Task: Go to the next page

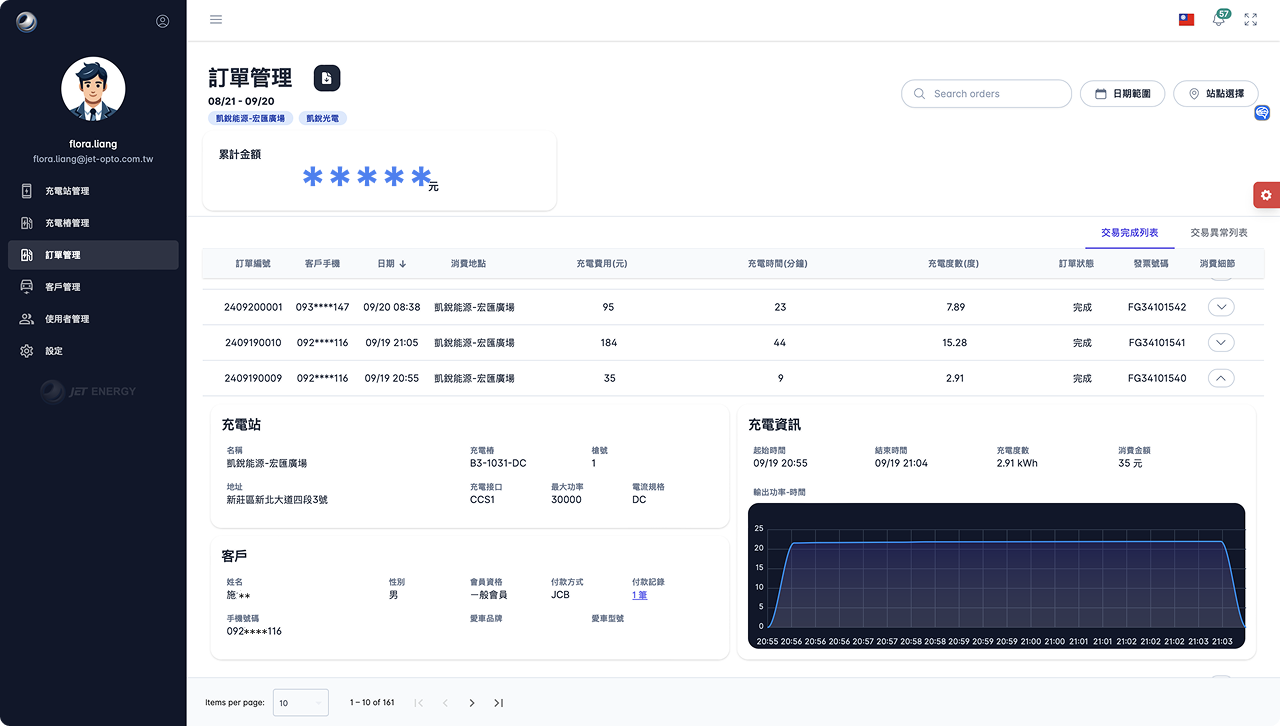Action: (x=472, y=703)
